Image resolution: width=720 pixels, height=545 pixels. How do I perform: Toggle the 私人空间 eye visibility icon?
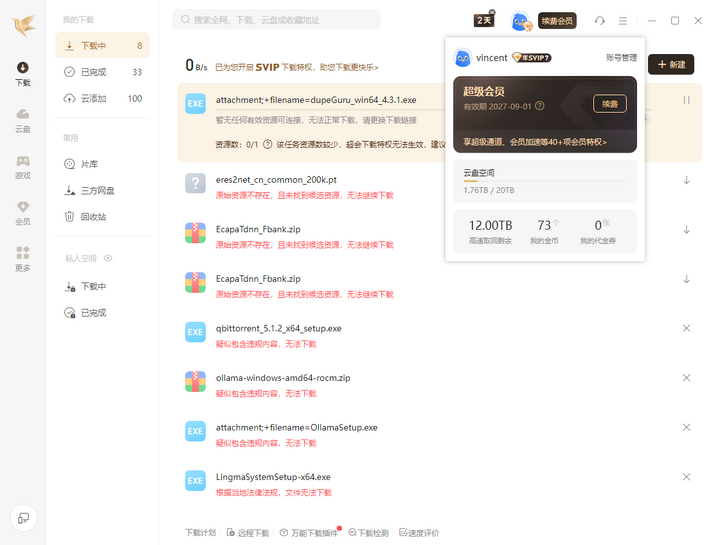[108, 258]
